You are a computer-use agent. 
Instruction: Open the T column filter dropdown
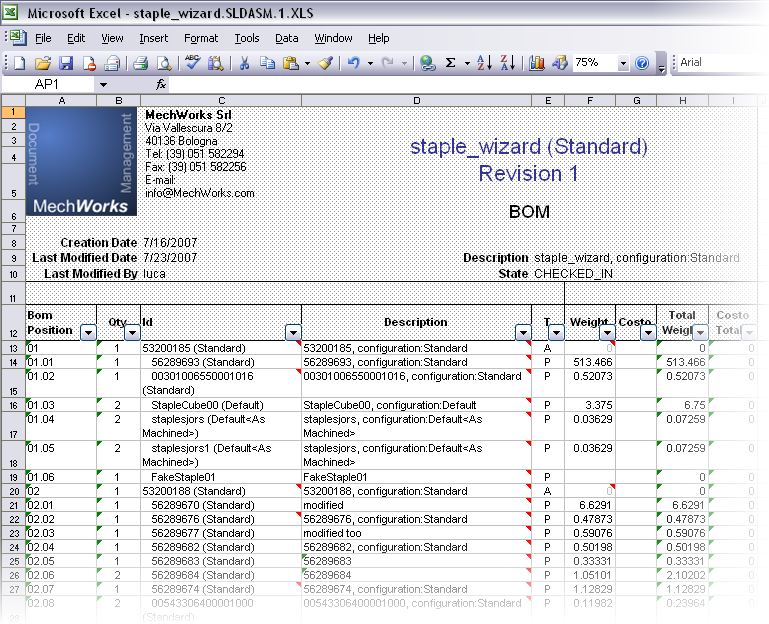[x=556, y=333]
